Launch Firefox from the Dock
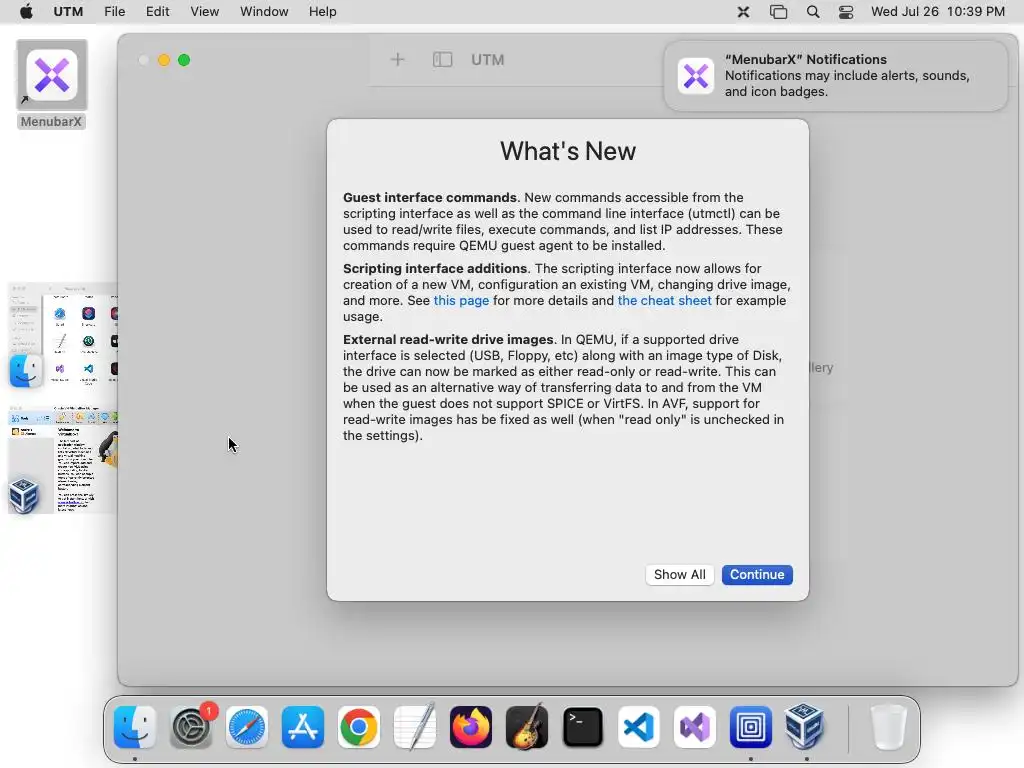Screen dimensions: 1024x768 point(471,727)
